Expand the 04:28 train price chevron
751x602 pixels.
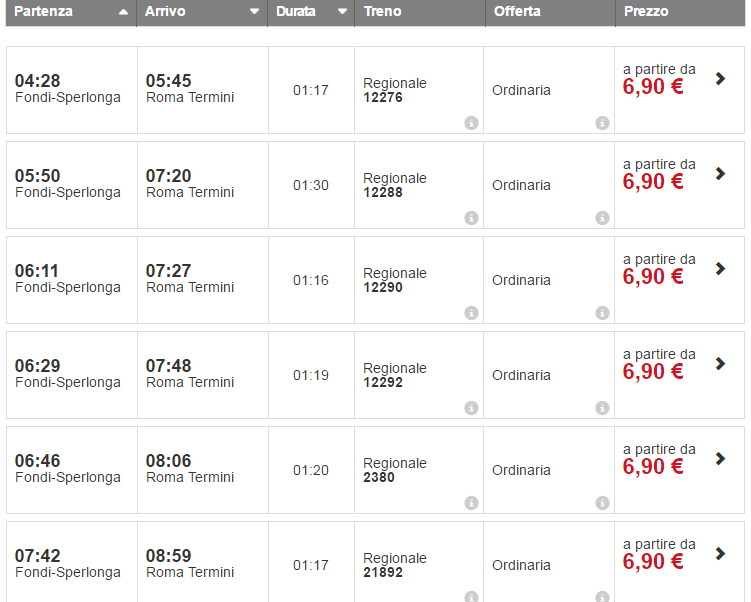point(720,79)
